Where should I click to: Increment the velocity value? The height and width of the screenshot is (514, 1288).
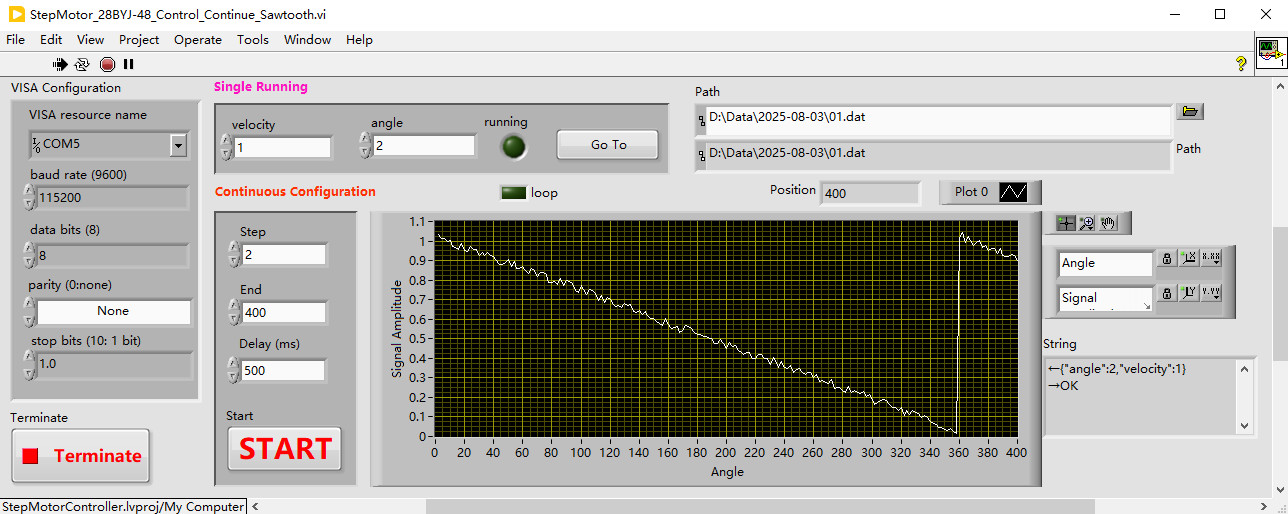click(x=225, y=141)
